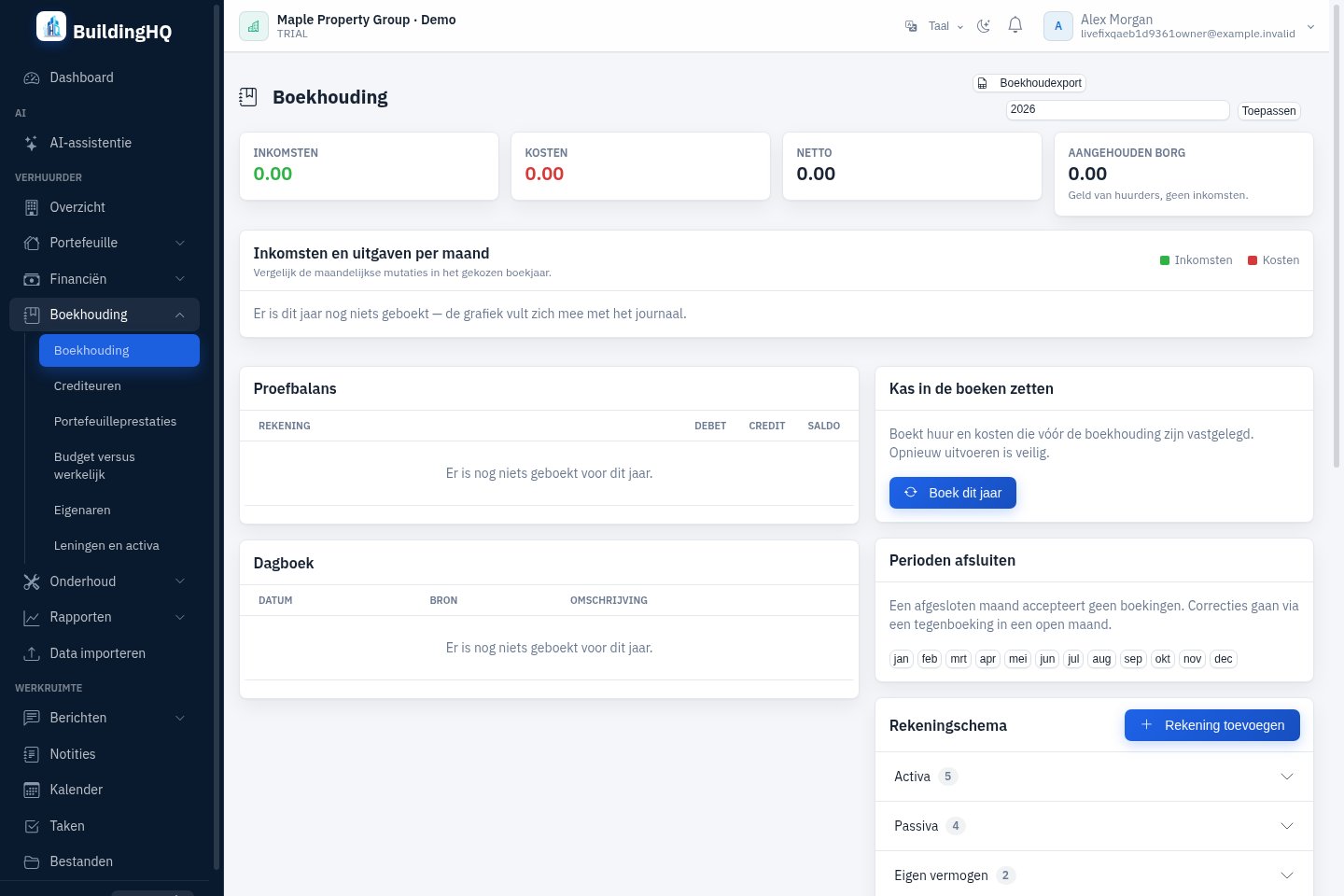1344x896 pixels.
Task: Open Bestanden folder item
Action: pos(105,861)
